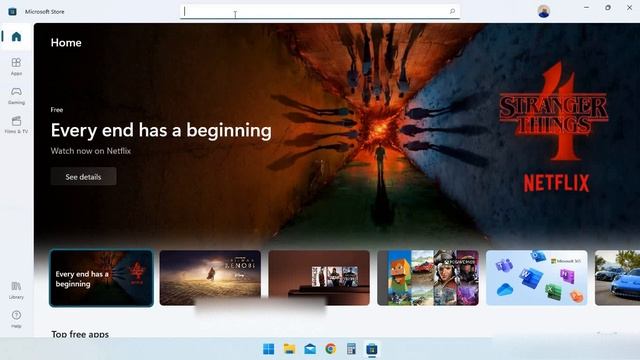Launch Google Chrome from the taskbar
The height and width of the screenshot is (360, 640).
pos(331,349)
